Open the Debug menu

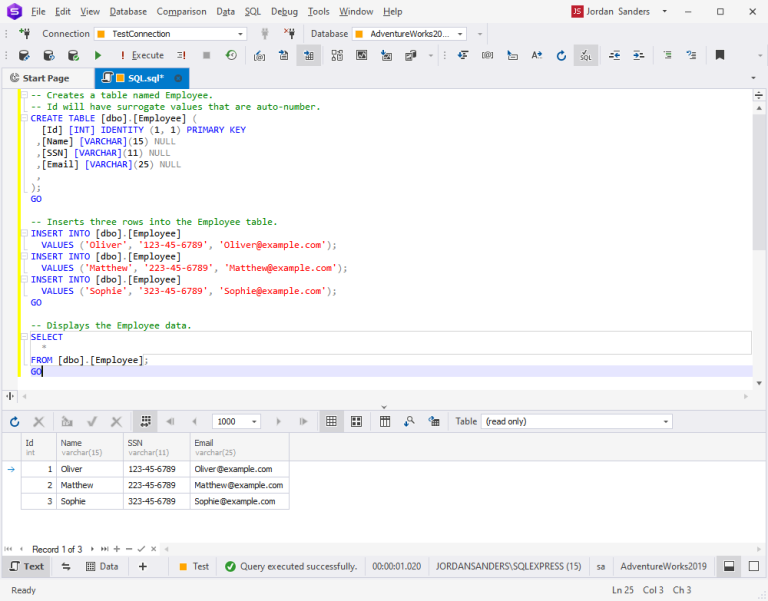click(x=284, y=11)
